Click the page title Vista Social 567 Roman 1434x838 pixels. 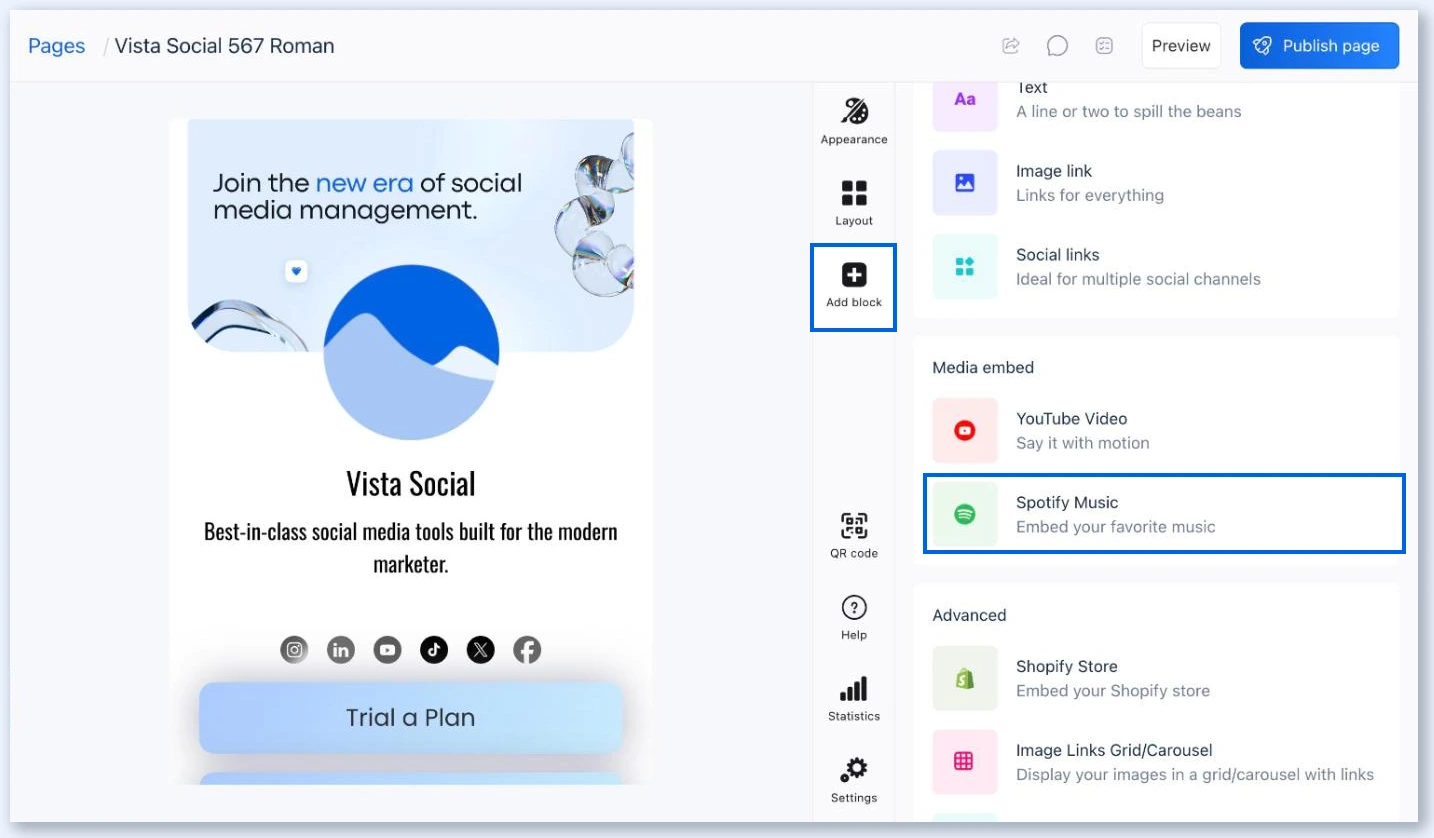coord(224,46)
